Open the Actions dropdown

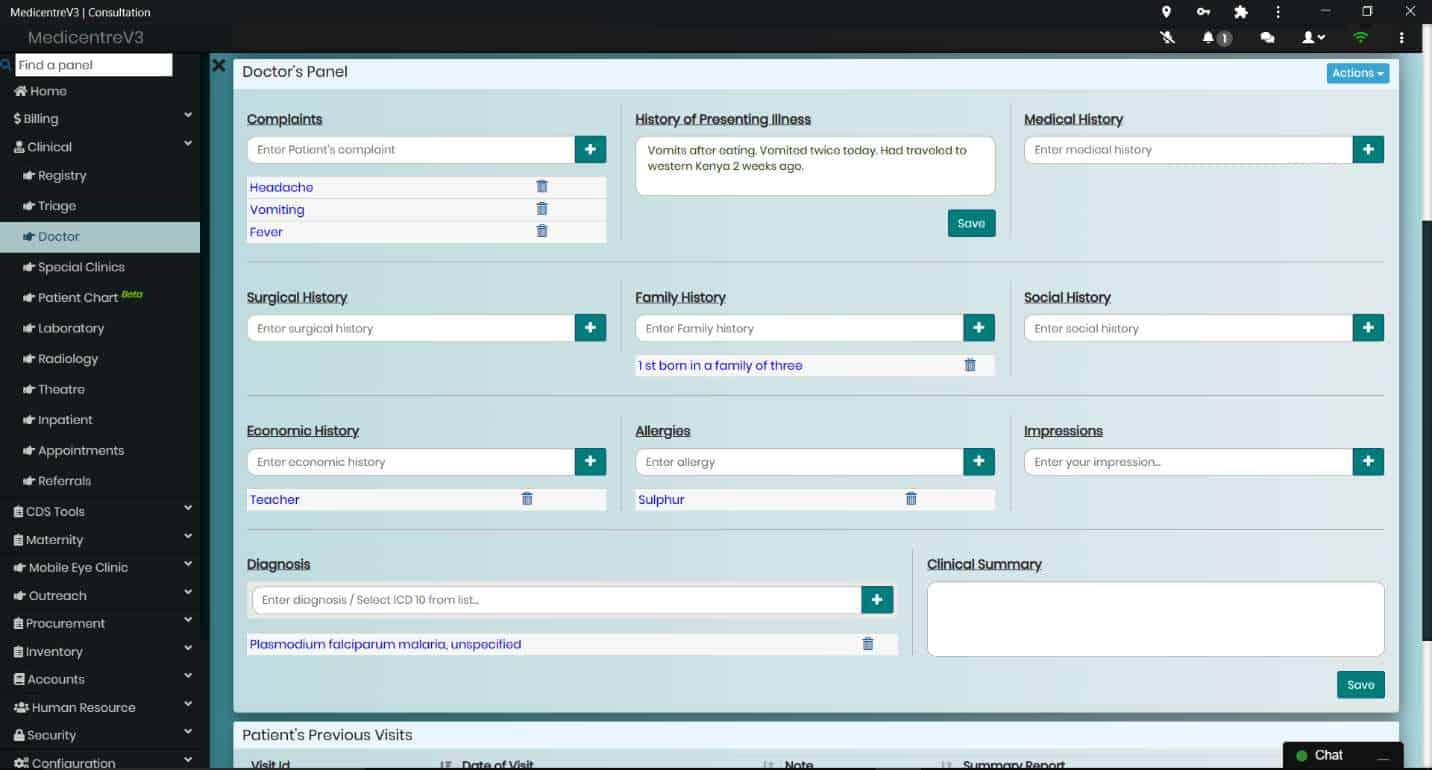click(1358, 73)
